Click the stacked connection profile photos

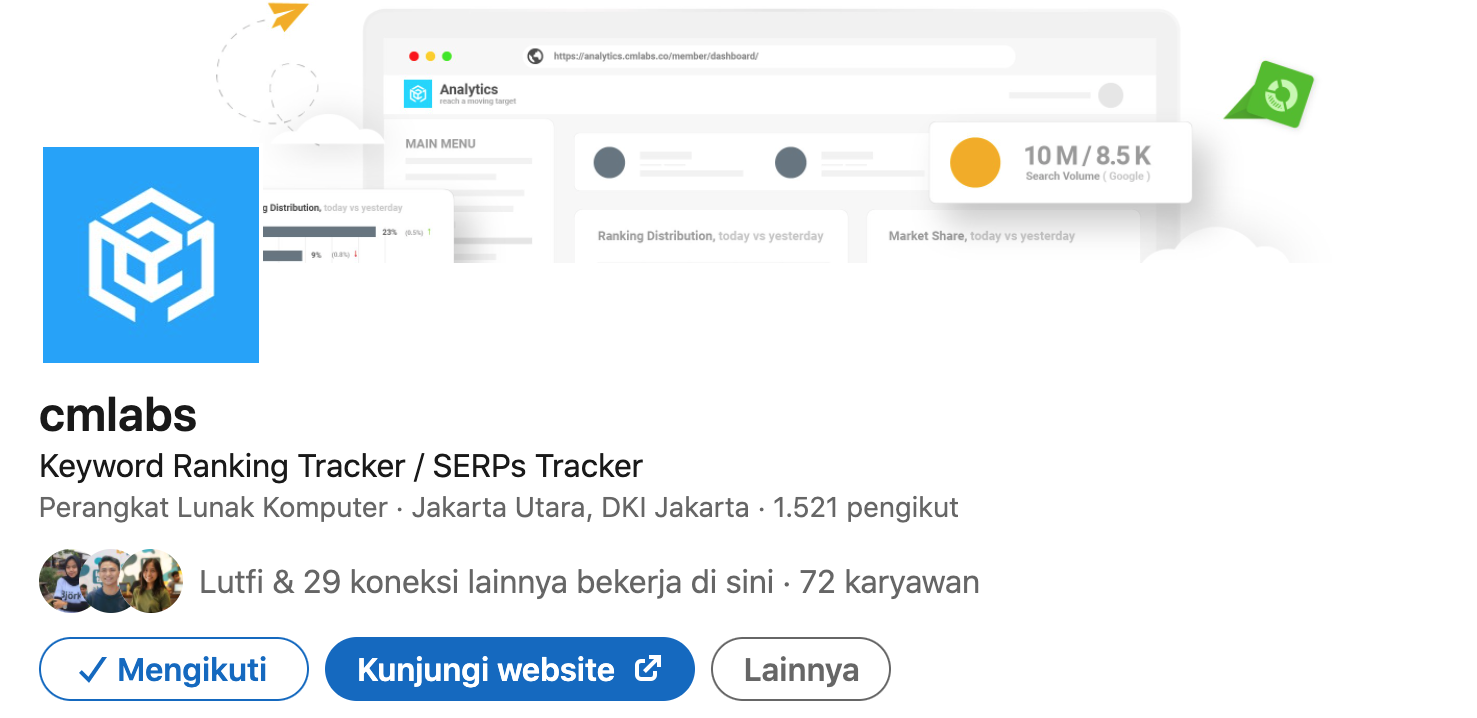click(x=111, y=581)
